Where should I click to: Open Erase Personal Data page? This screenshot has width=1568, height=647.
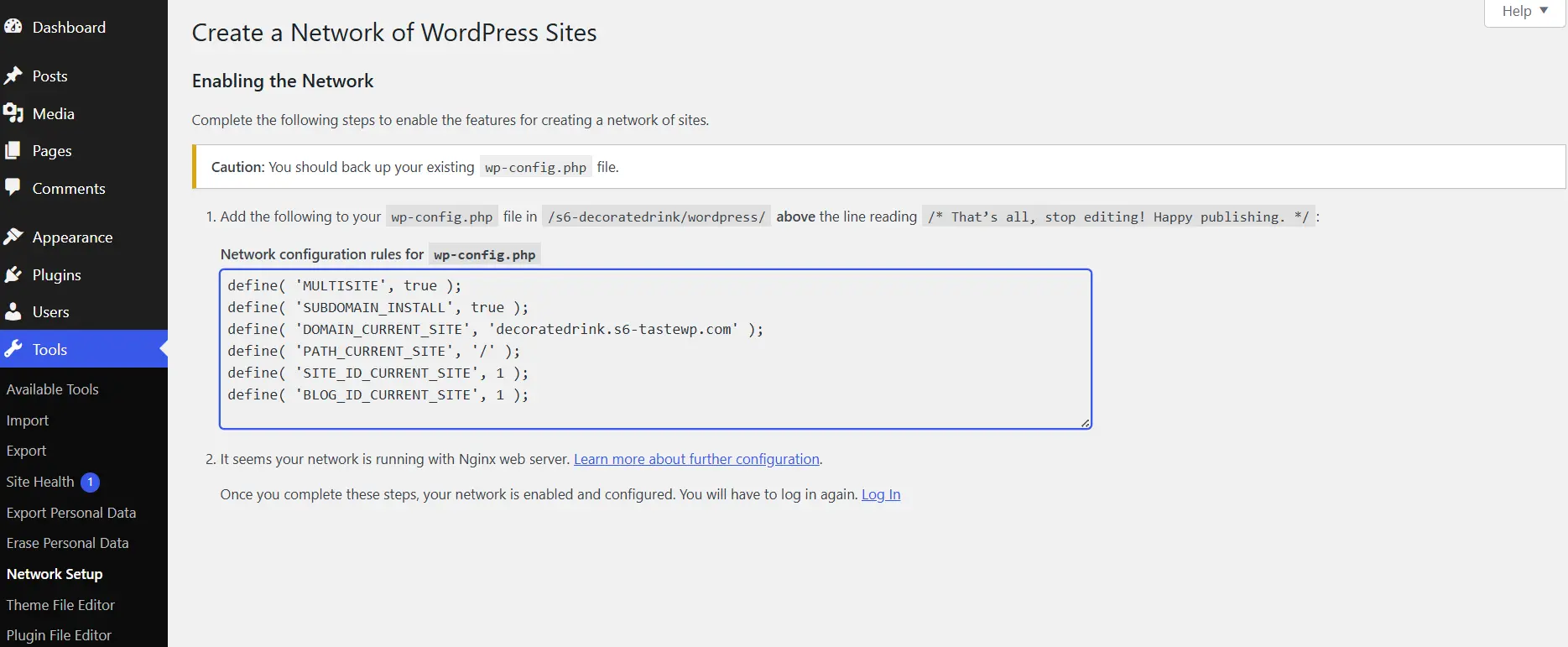click(67, 543)
